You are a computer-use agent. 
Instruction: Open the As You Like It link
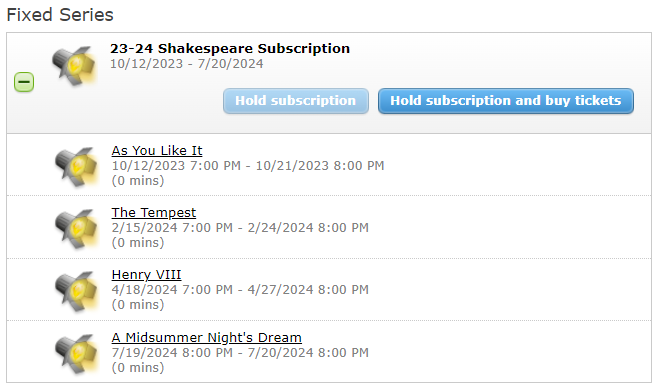click(x=157, y=150)
